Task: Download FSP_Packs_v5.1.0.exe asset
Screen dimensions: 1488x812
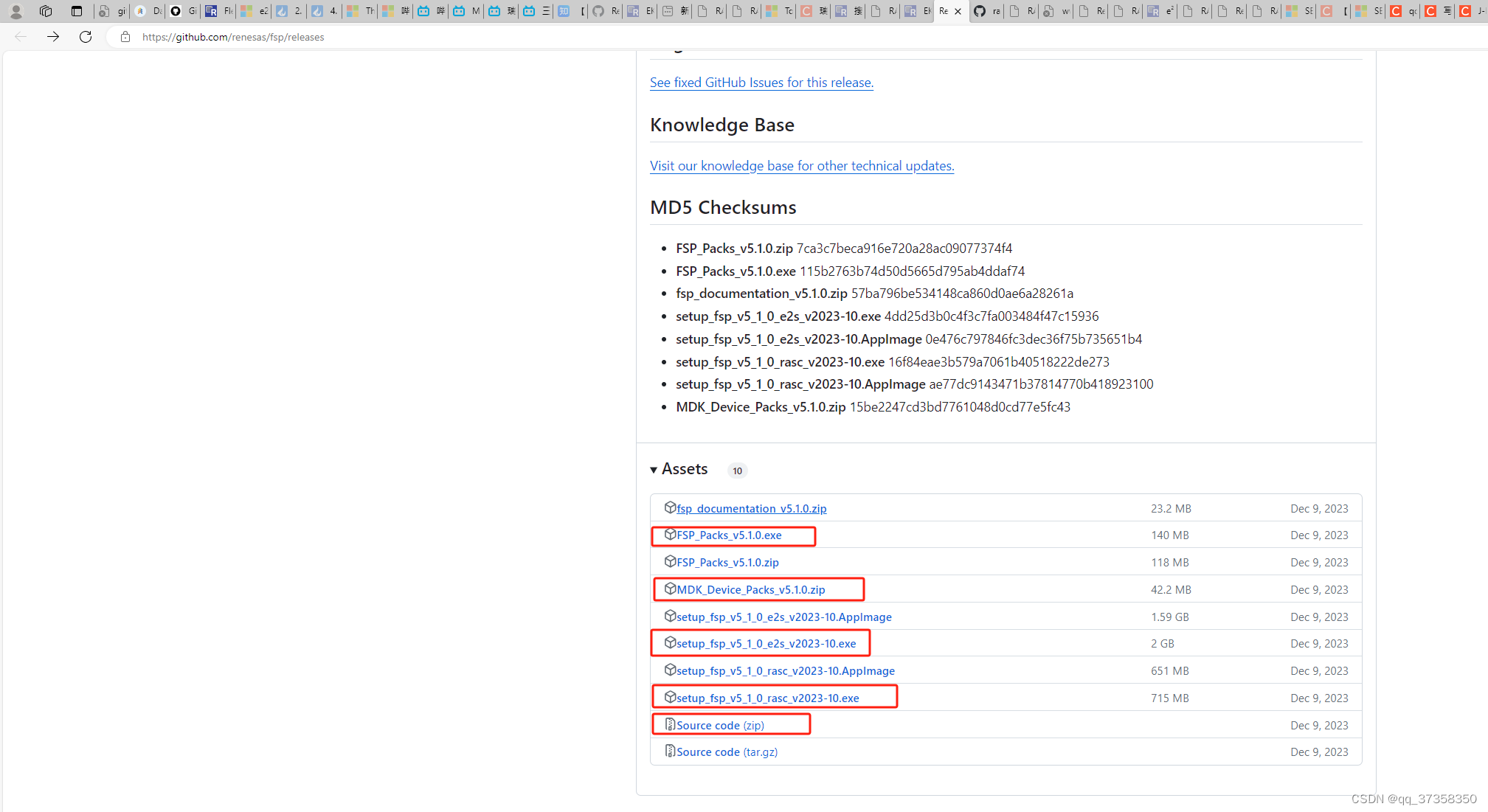Action: pos(729,535)
